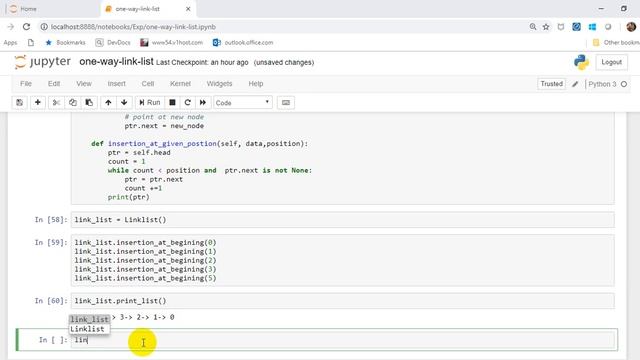Open the Edit menu
The height and width of the screenshot is (360, 640).
pos(54,84)
